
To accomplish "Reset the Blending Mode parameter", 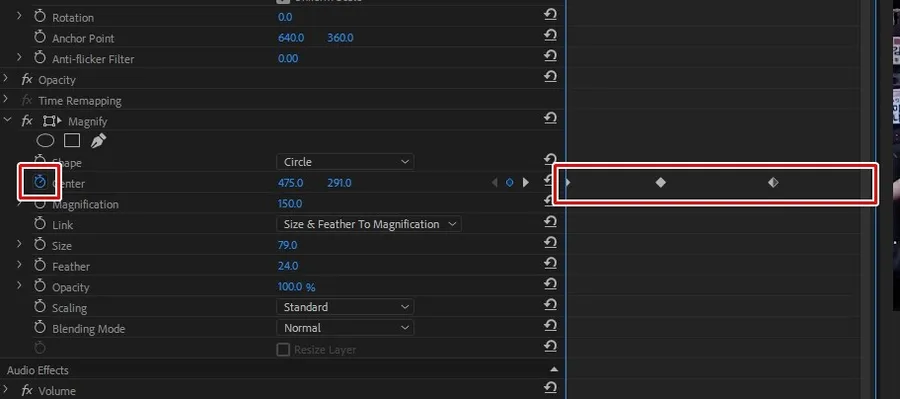I will pos(550,325).
